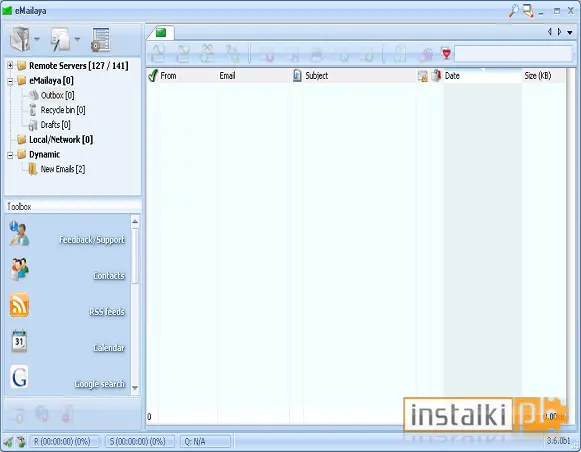Click the Calendar 31 icon
This screenshot has height=452, width=581.
tap(19, 341)
